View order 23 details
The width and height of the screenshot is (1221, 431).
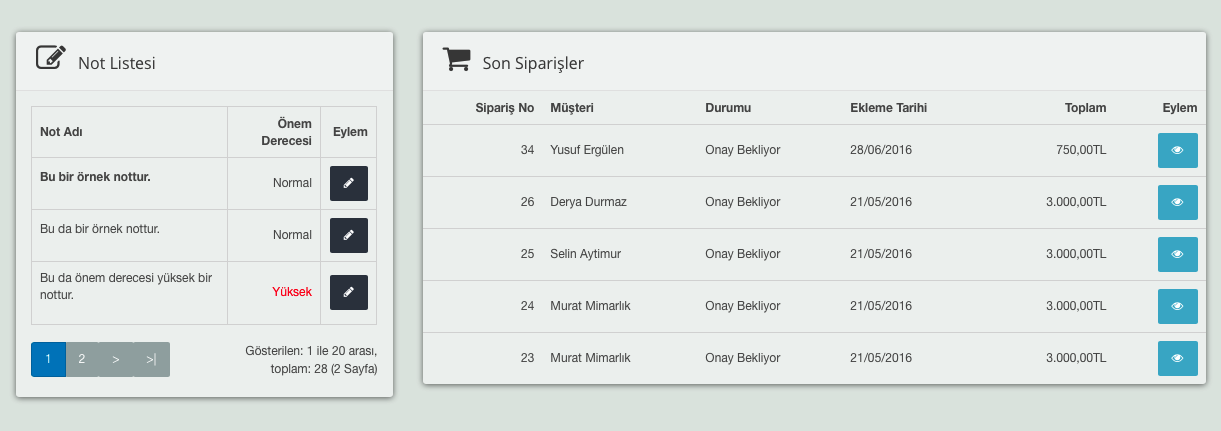1177,358
